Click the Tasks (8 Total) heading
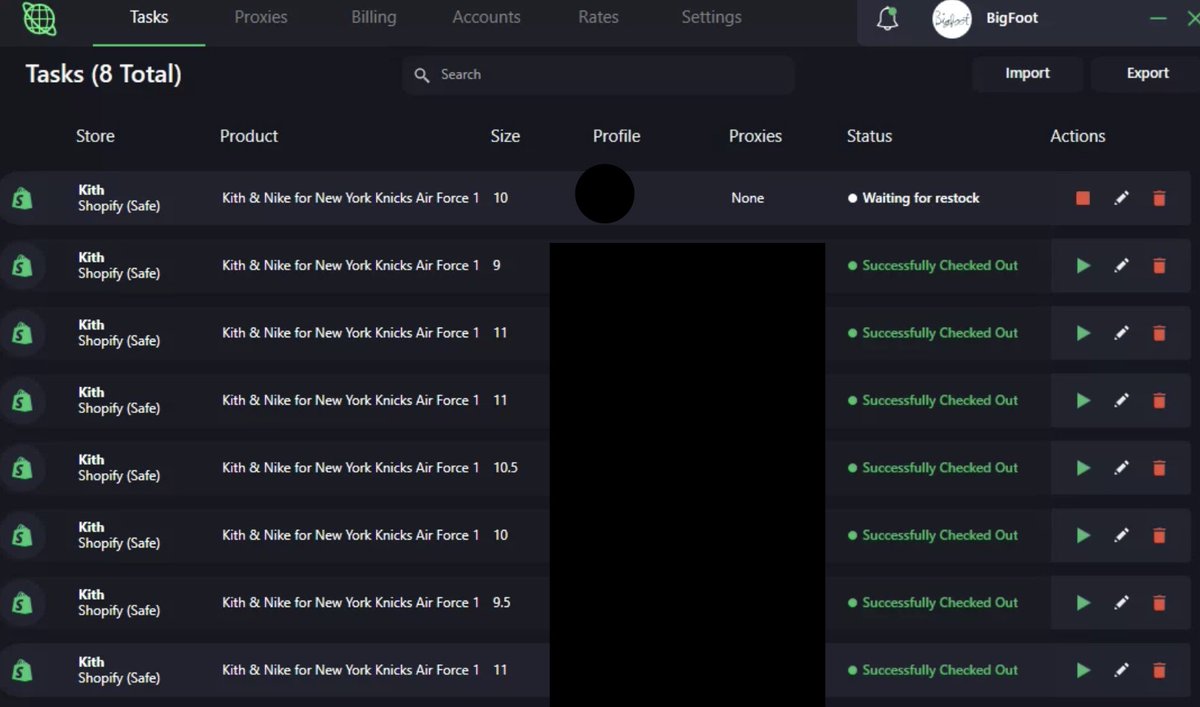Image resolution: width=1200 pixels, height=707 pixels. (x=103, y=74)
